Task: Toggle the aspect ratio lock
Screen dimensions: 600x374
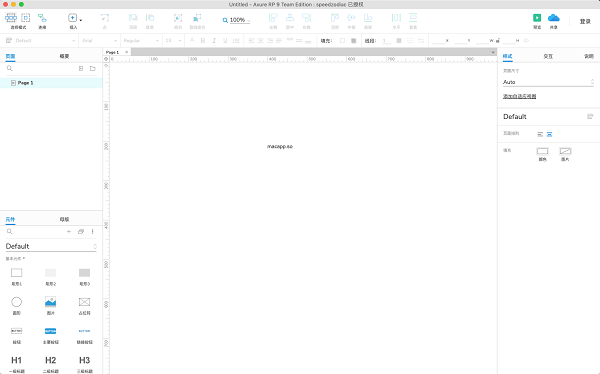Action: (498, 41)
